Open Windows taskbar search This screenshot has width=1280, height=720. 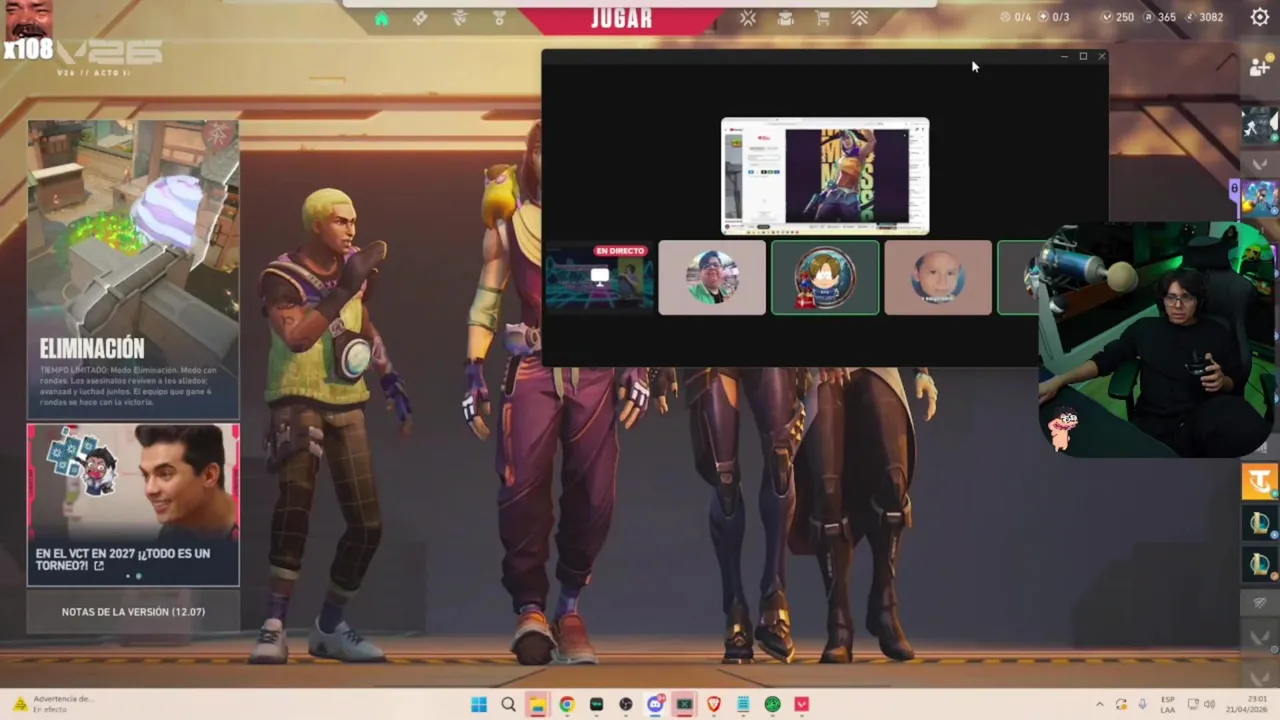tap(508, 704)
